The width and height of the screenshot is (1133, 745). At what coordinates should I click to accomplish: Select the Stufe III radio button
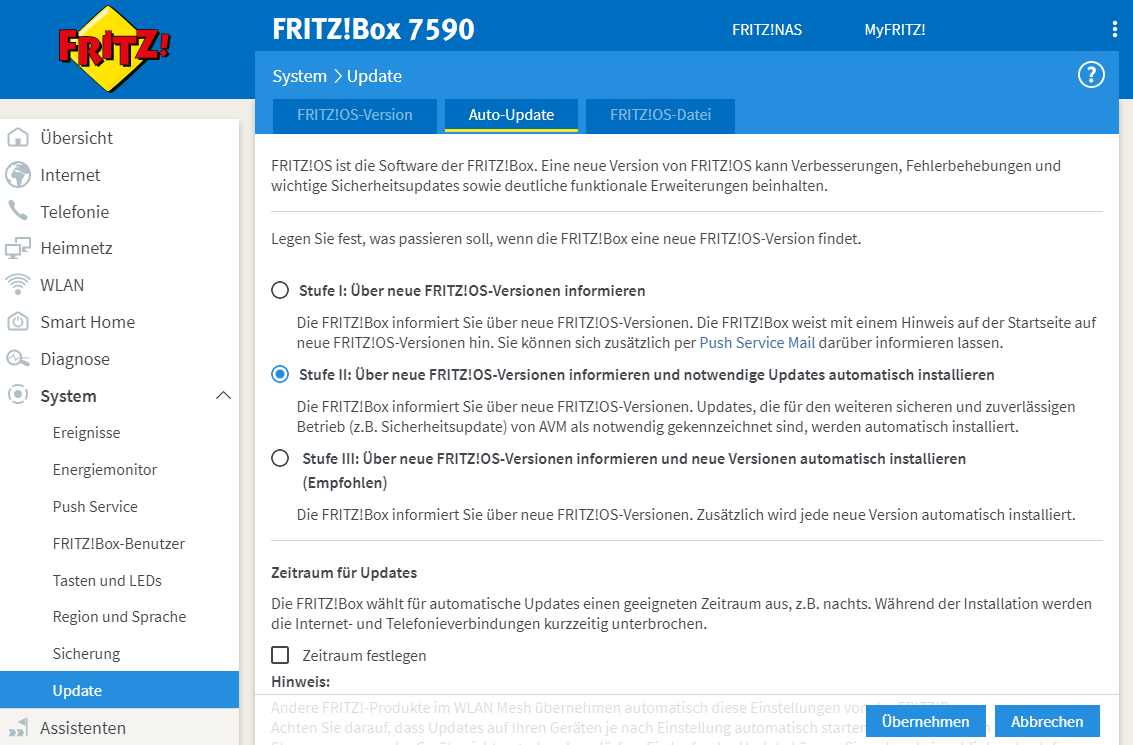tap(280, 459)
